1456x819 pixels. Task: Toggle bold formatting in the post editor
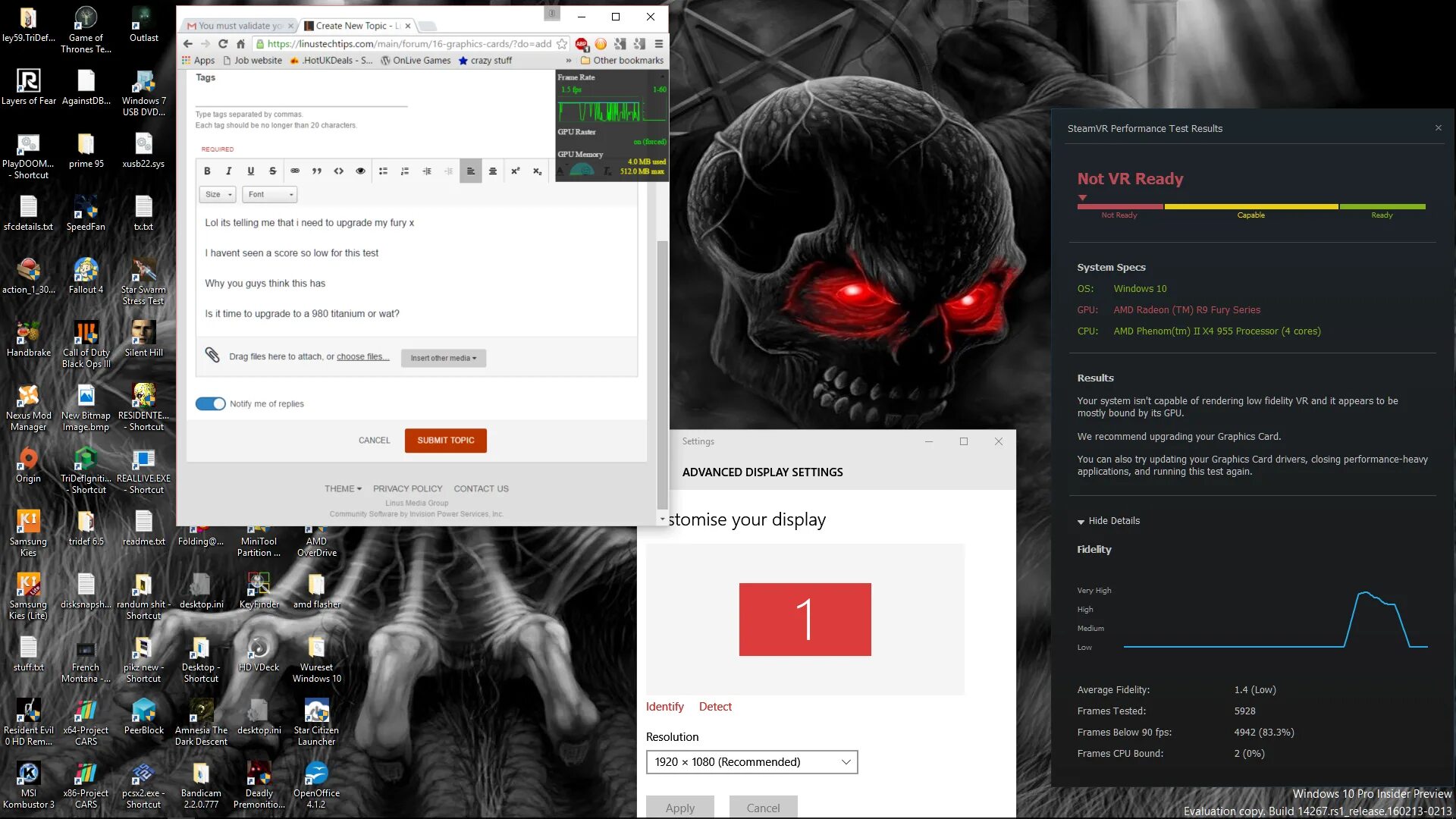point(207,171)
